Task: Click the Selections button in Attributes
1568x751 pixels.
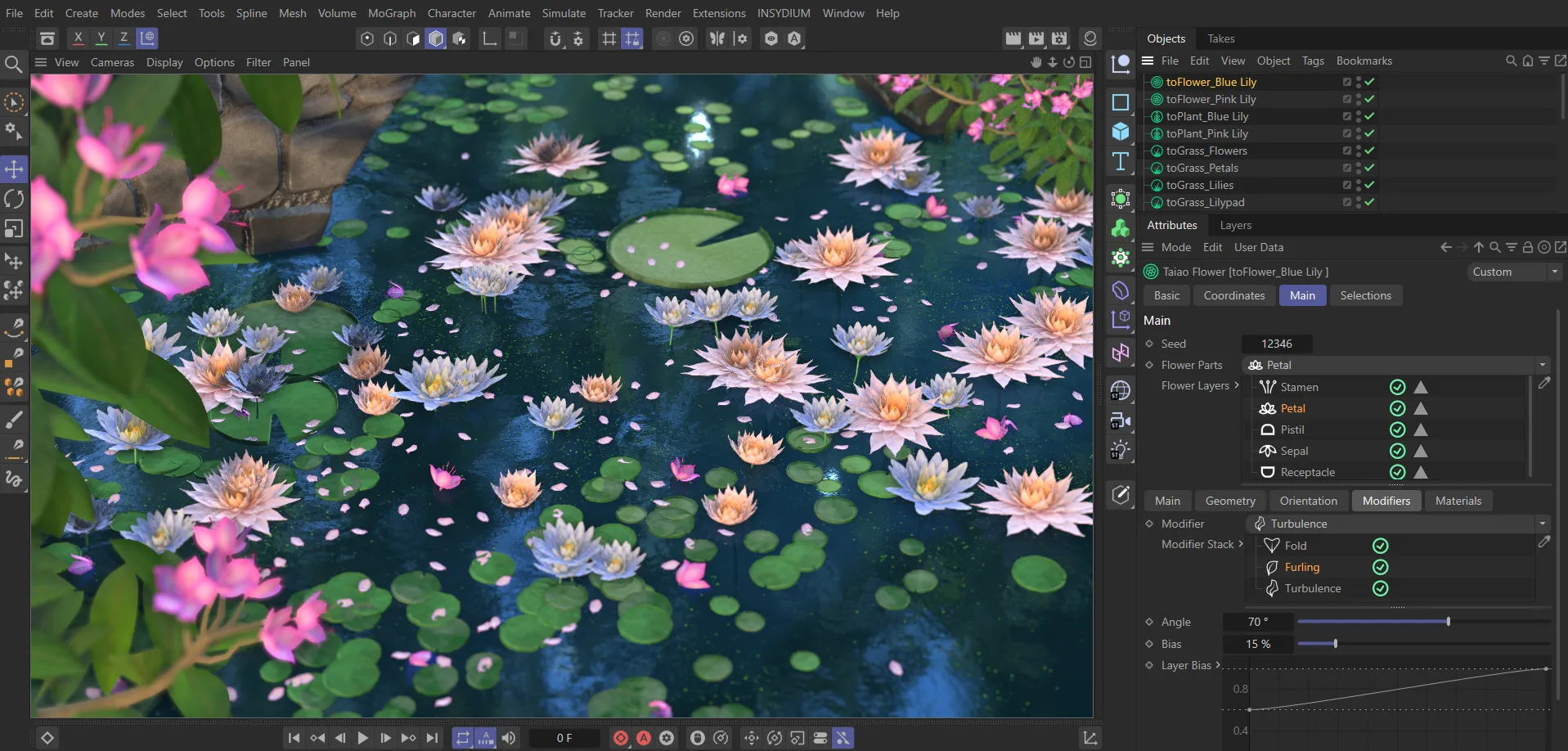Action: coord(1365,295)
